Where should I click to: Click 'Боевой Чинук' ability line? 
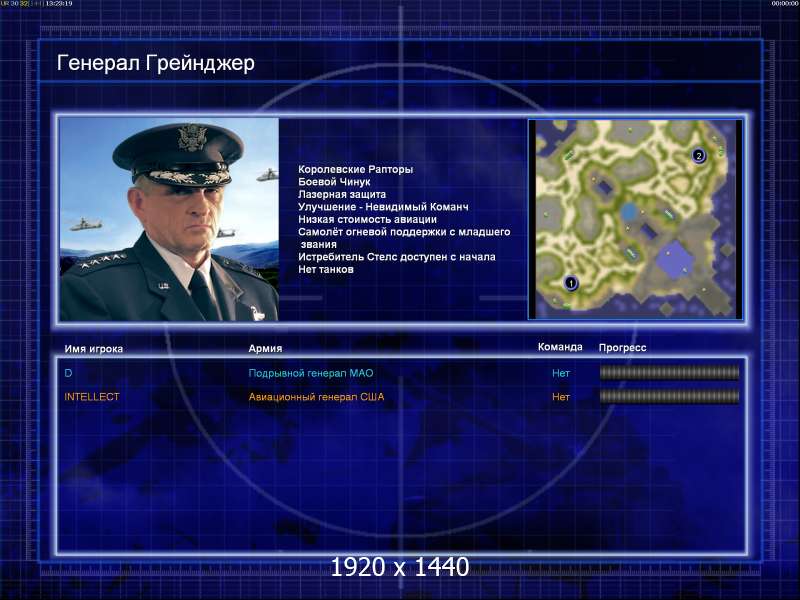[x=334, y=182]
